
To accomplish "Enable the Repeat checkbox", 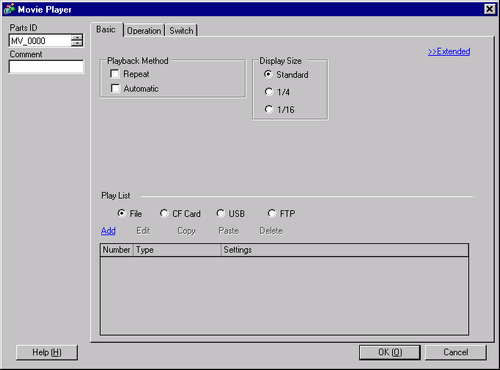I will pyautogui.click(x=115, y=74).
